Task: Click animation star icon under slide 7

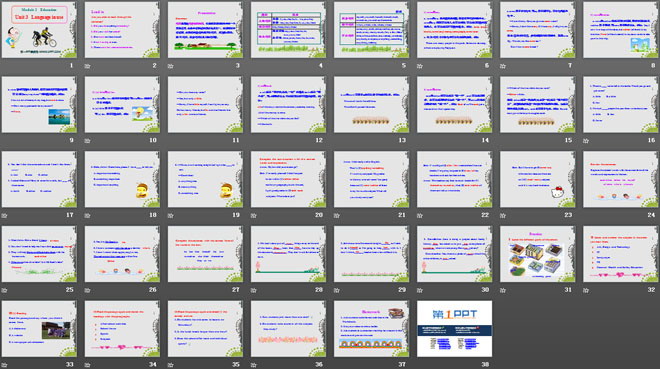Action: pos(503,66)
